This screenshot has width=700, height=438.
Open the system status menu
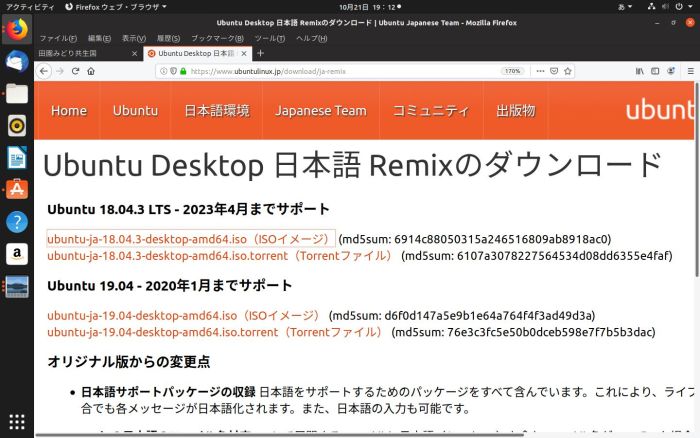[671, 7]
